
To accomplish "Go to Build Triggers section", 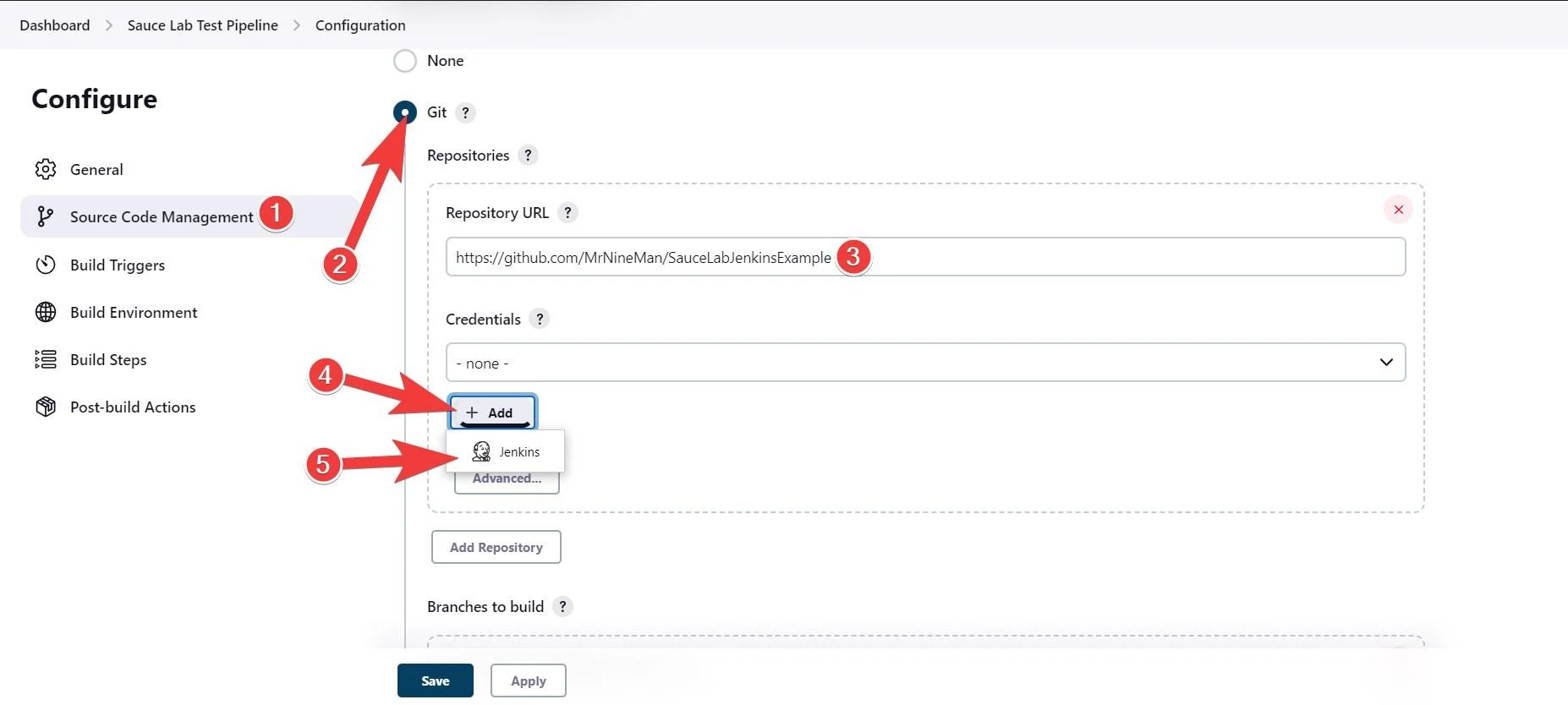I will 189,265.
